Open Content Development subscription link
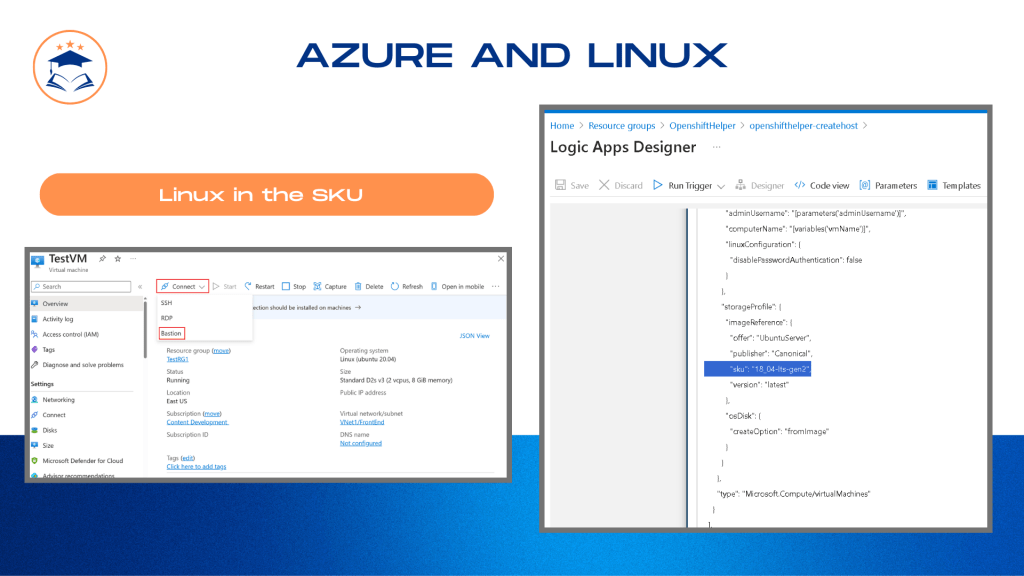The width and height of the screenshot is (1024, 576). (x=197, y=422)
